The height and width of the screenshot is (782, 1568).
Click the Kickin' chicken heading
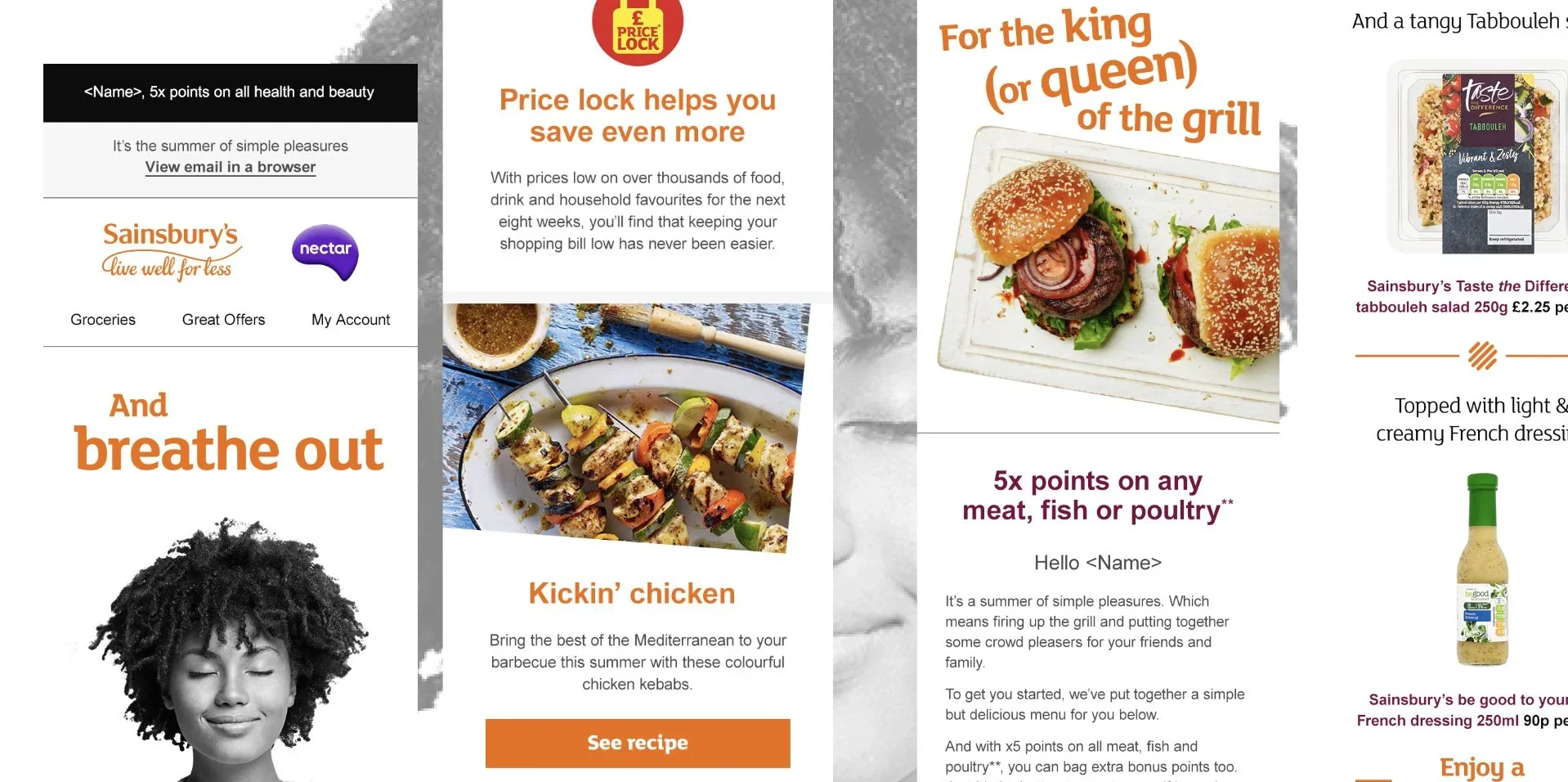(632, 594)
